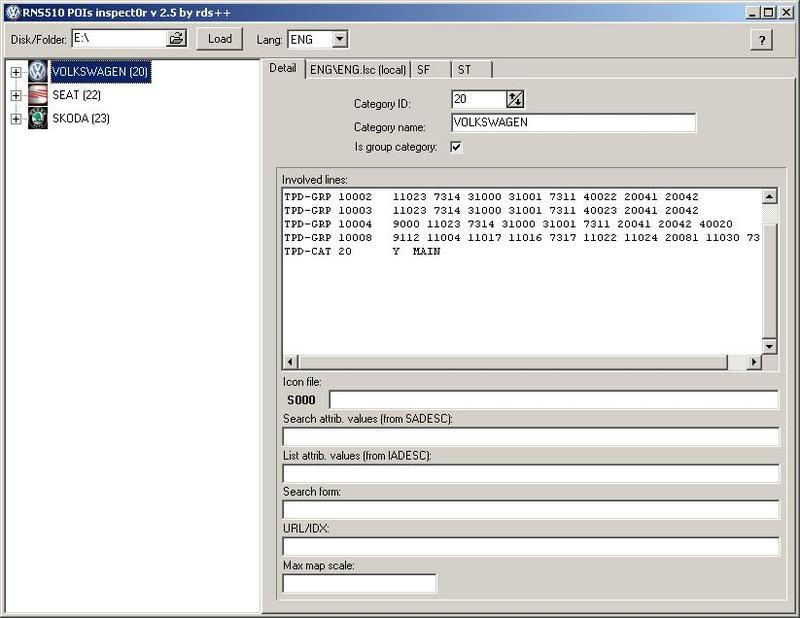This screenshot has width=800, height=618.
Task: Click the Category ID input field
Action: [x=479, y=99]
